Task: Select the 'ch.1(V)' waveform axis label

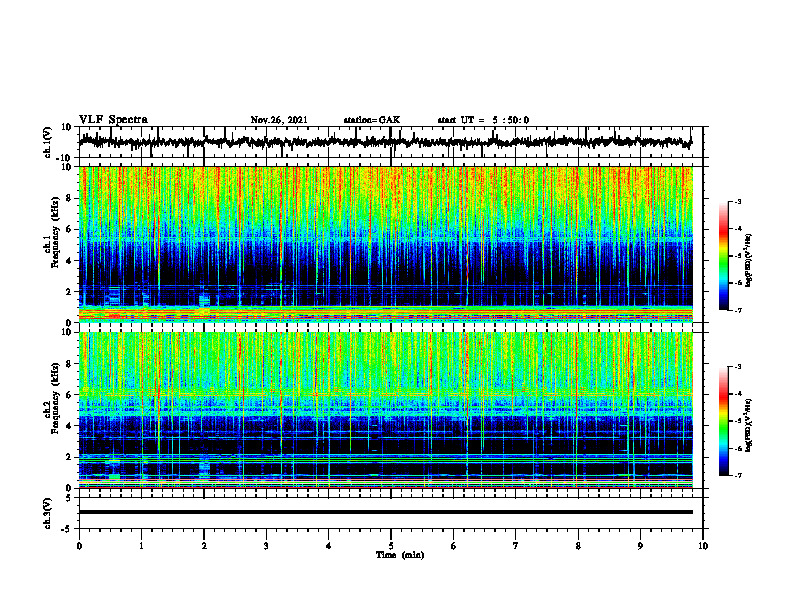Action: pos(48,142)
